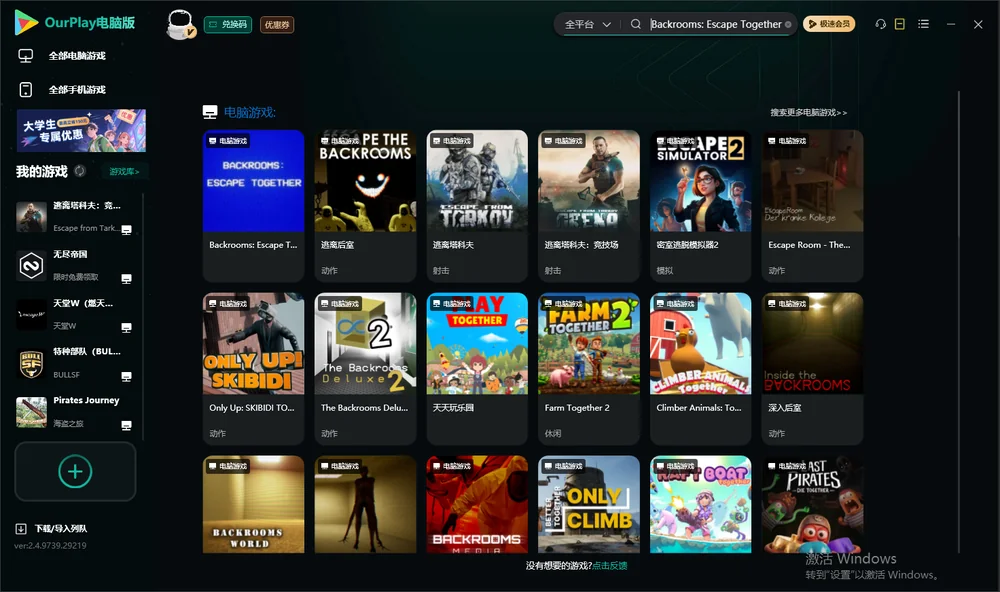1000x592 pixels.
Task: Open the Only Climb game thumbnail
Action: (x=589, y=504)
